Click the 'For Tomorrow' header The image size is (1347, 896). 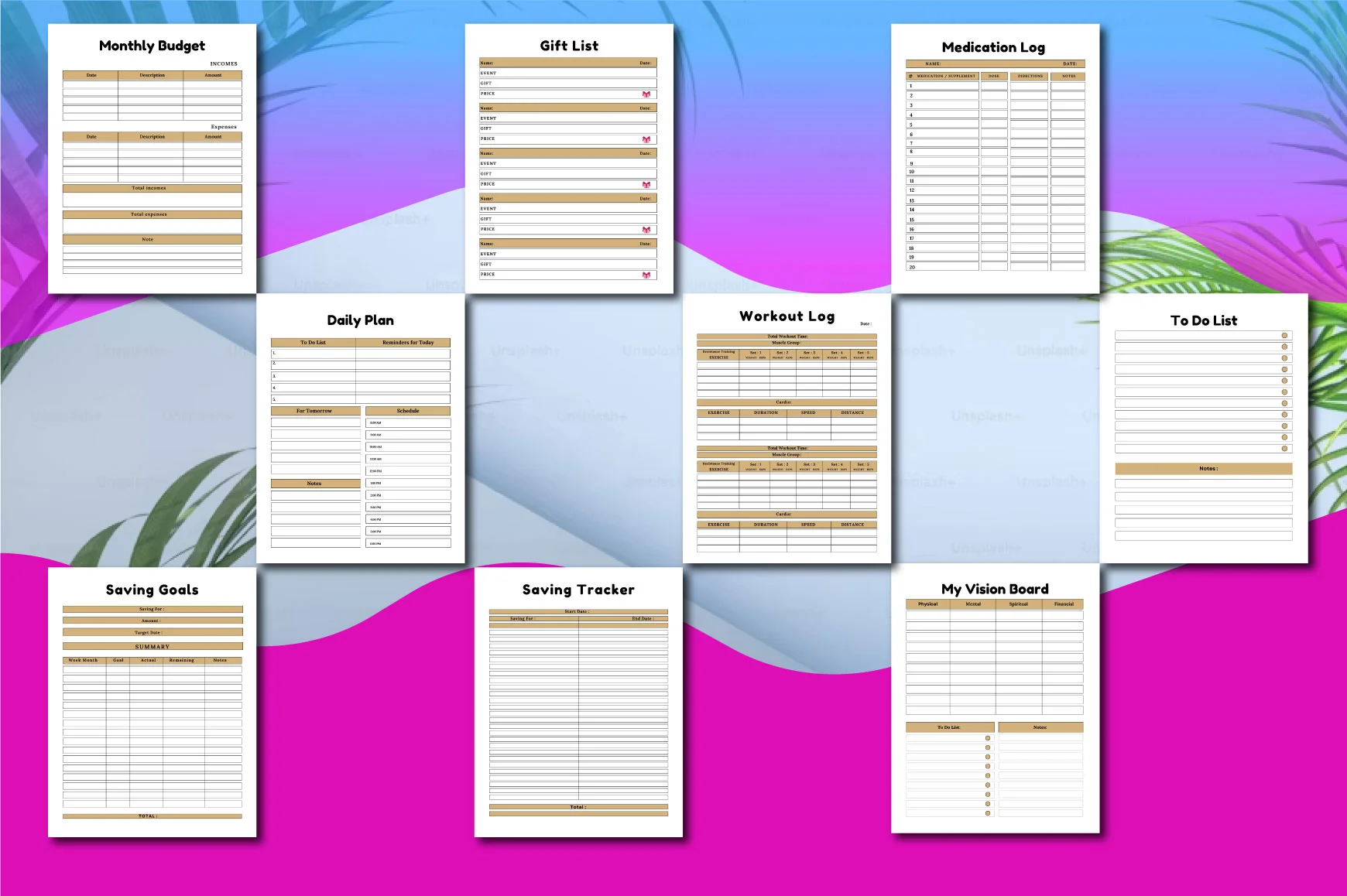point(315,411)
